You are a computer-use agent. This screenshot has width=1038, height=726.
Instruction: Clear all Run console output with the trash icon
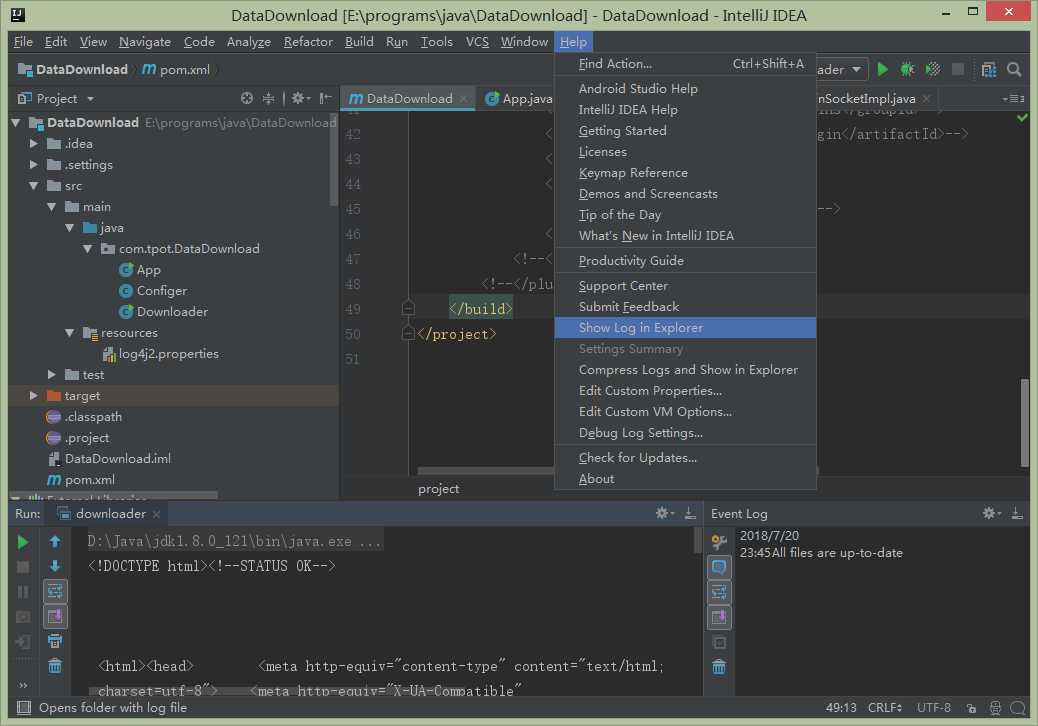[55, 666]
